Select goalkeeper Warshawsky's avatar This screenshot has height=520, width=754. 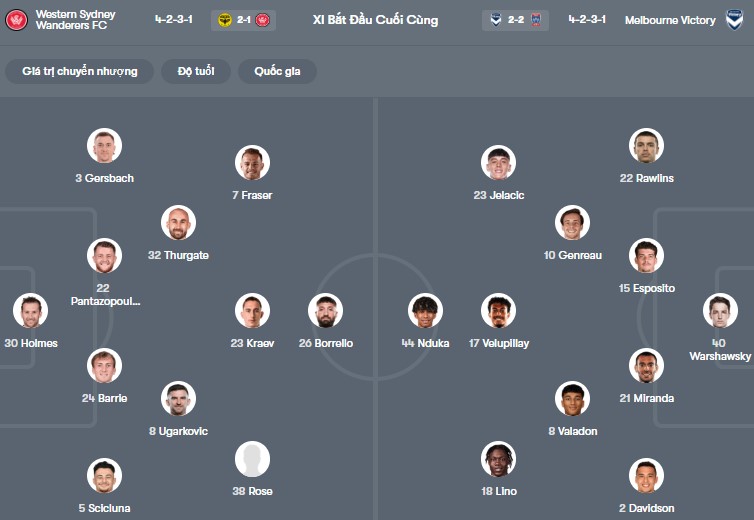pos(719,311)
